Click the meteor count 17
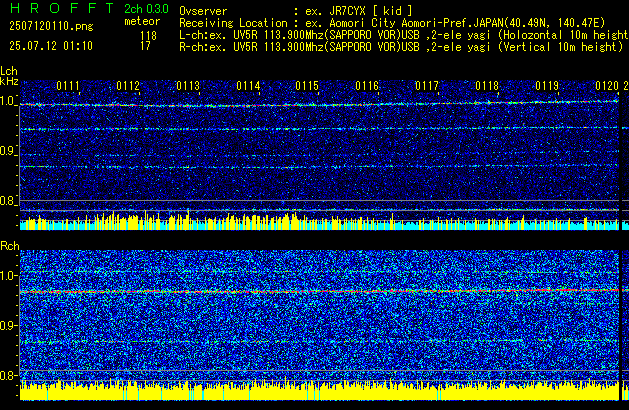 pyautogui.click(x=145, y=46)
